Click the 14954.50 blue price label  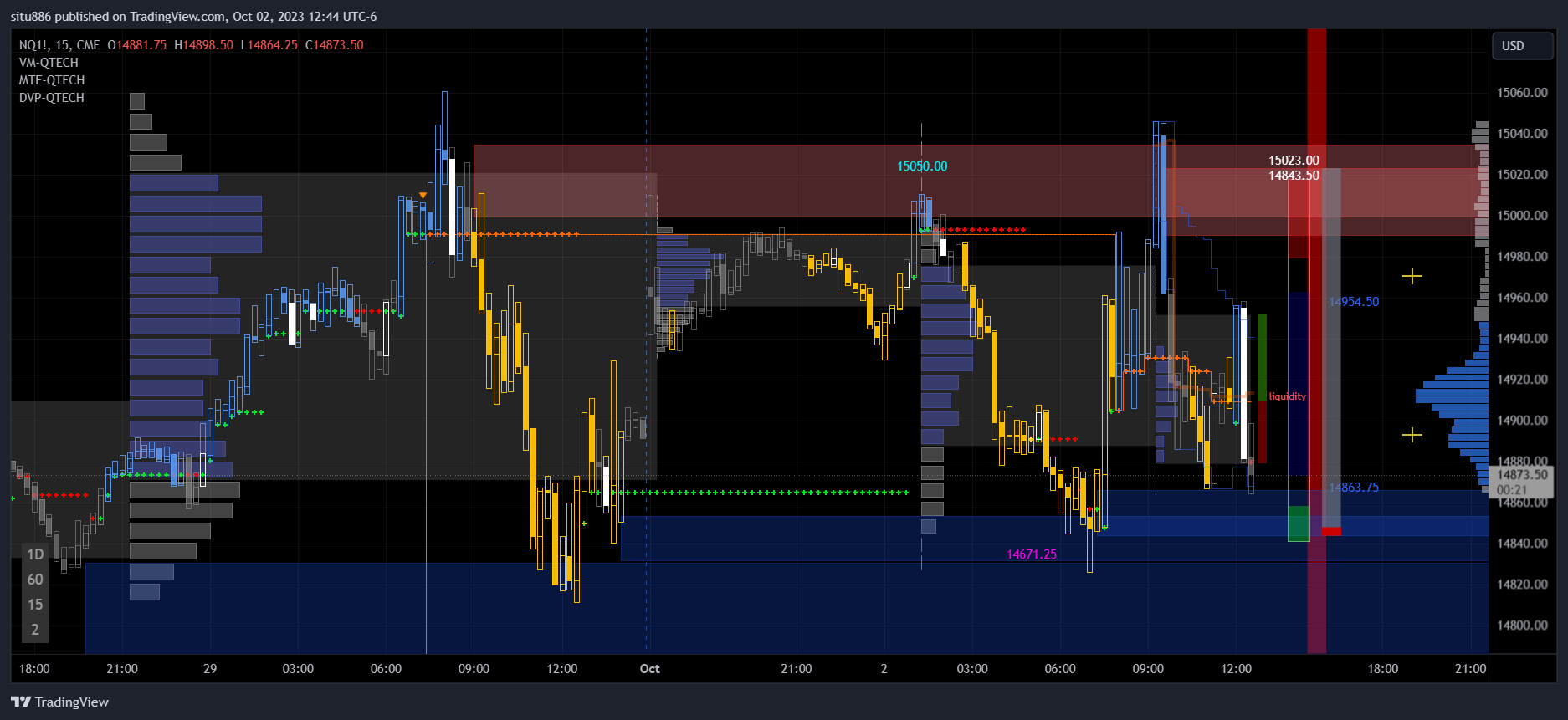[1354, 302]
